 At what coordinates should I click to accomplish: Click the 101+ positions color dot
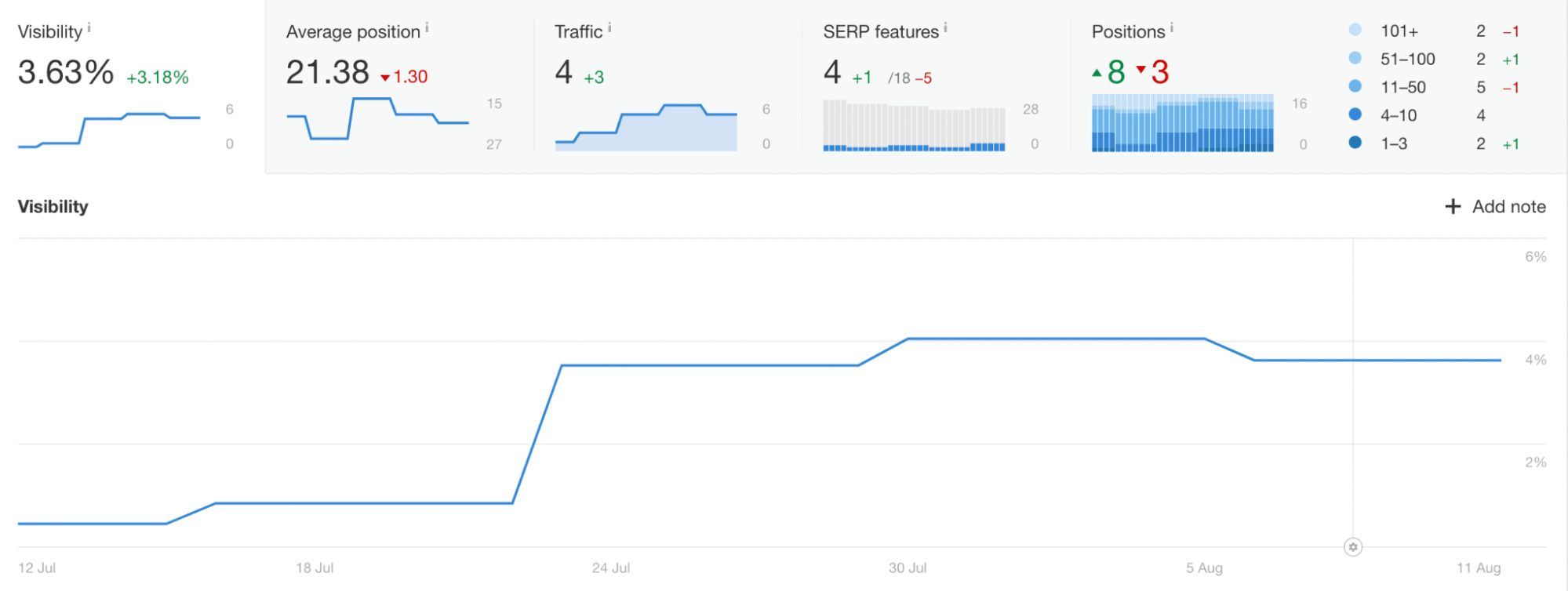click(x=1355, y=30)
